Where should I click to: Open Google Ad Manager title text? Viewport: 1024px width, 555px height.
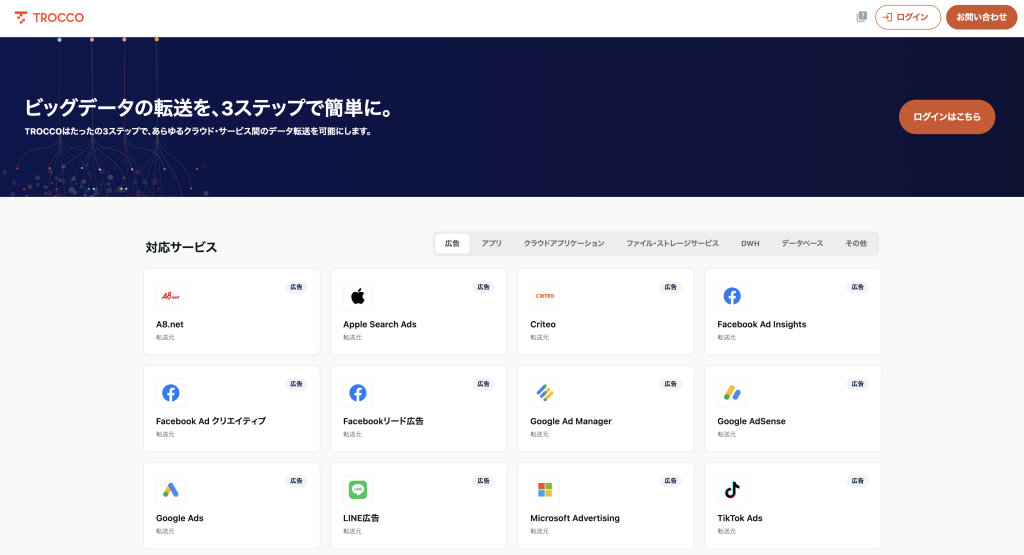571,421
